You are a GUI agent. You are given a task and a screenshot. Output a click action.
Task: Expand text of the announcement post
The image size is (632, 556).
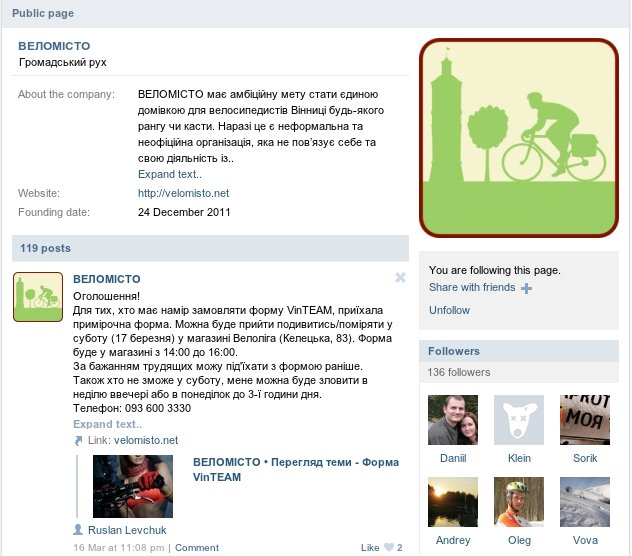(107, 424)
